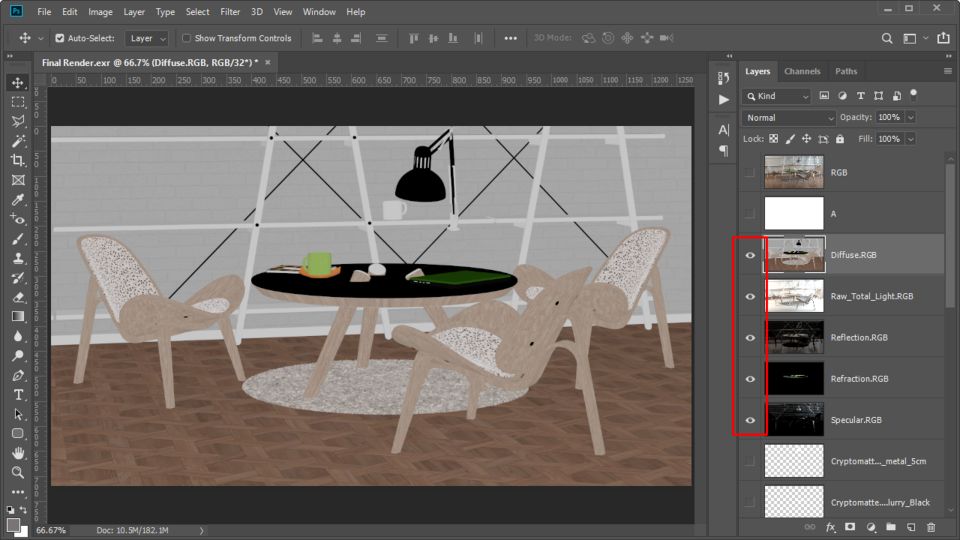Viewport: 960px width, 540px height.
Task: Select the Hand tool
Action: click(18, 453)
